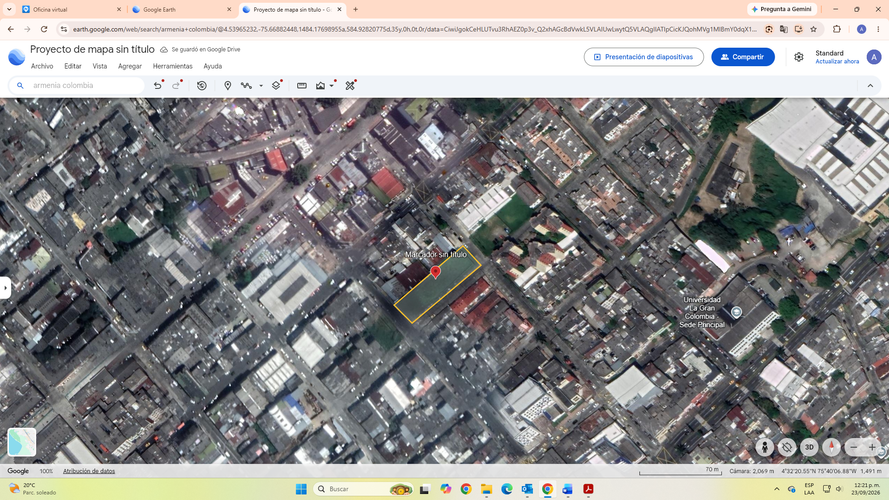Toggle the rotation lock button
The height and width of the screenshot is (500, 889).
[787, 447]
